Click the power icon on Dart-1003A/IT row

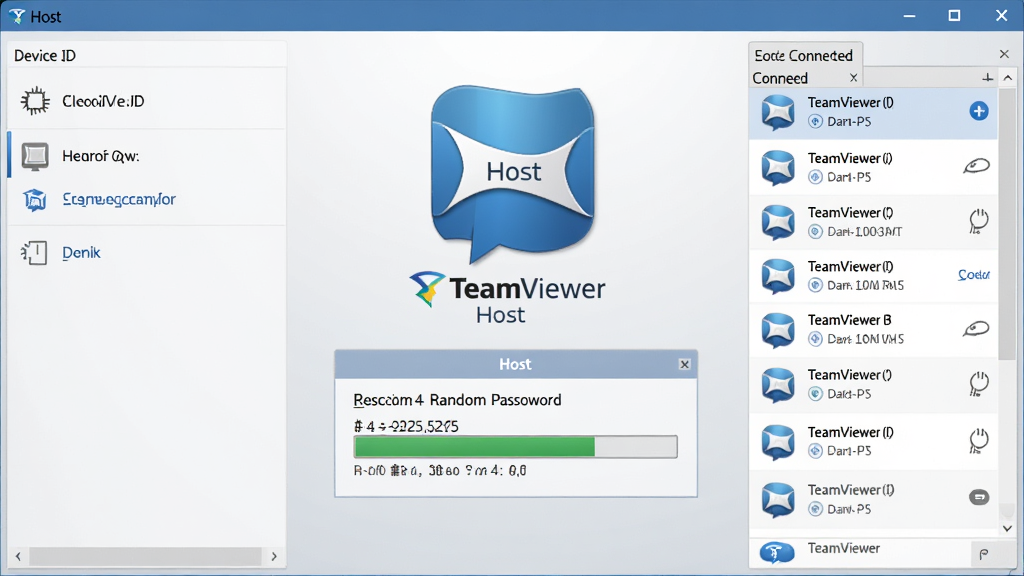click(978, 221)
